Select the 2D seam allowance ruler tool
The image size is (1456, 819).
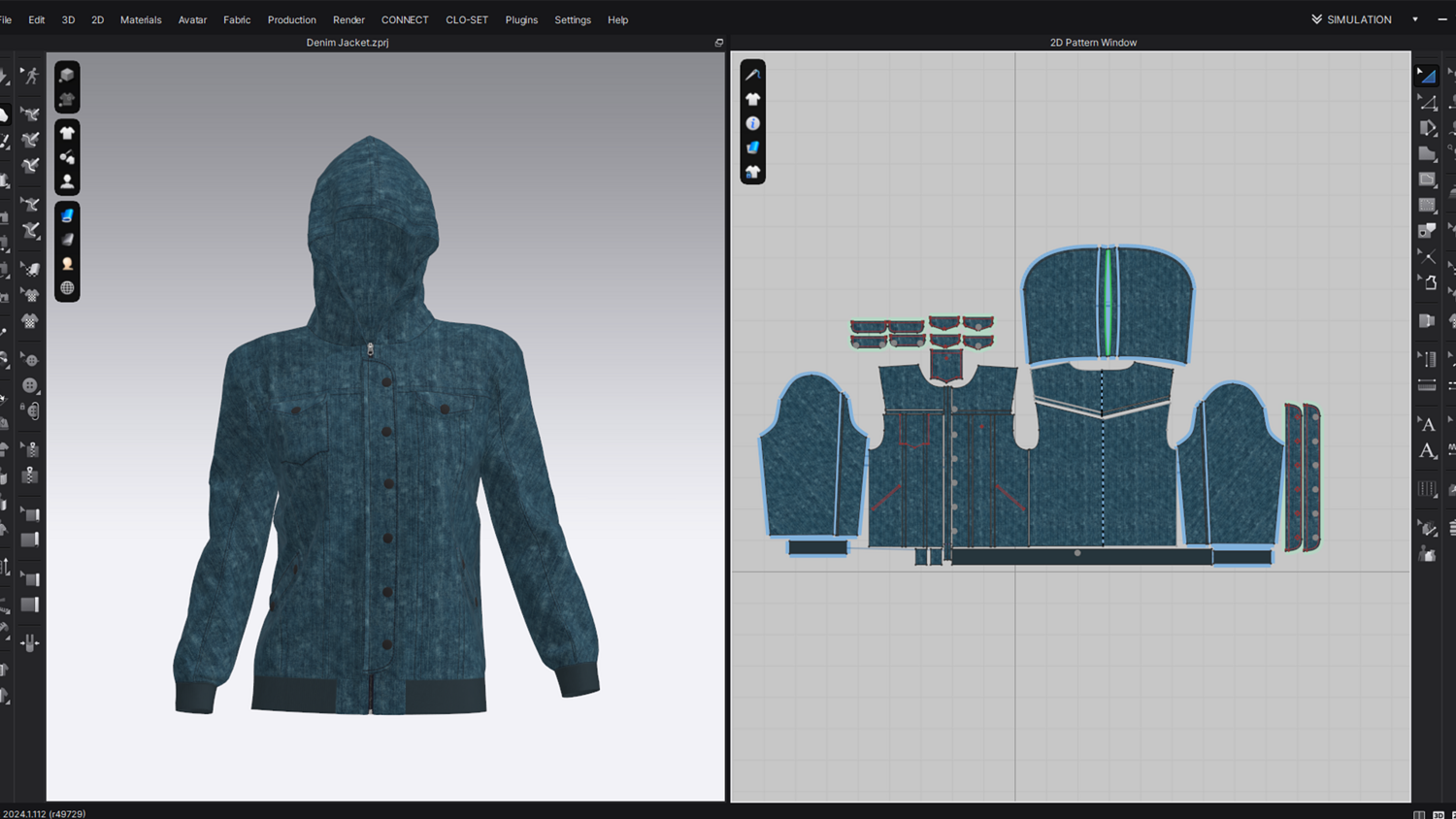(1427, 385)
